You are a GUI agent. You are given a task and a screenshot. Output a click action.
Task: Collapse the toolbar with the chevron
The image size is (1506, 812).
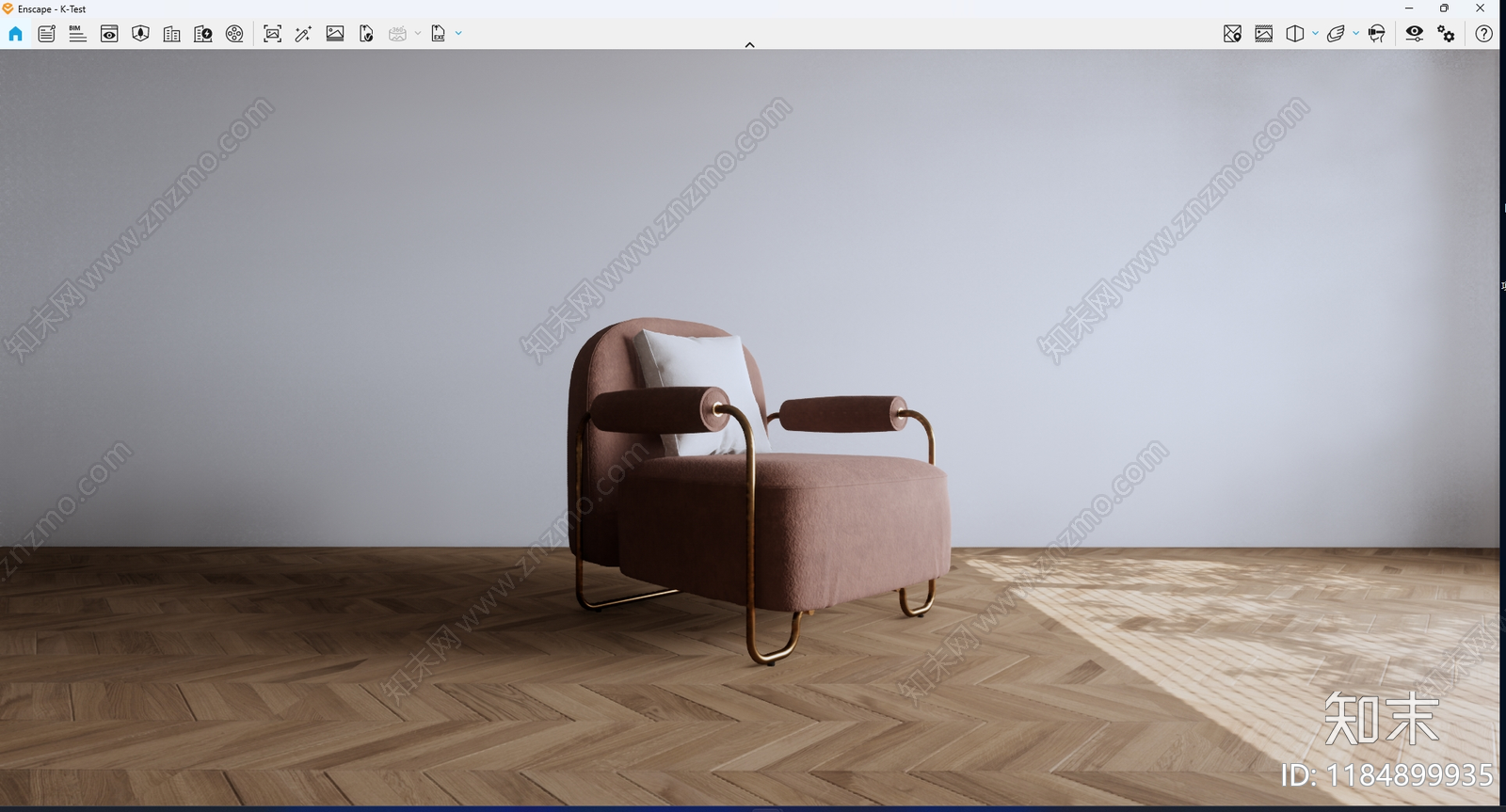[x=749, y=44]
